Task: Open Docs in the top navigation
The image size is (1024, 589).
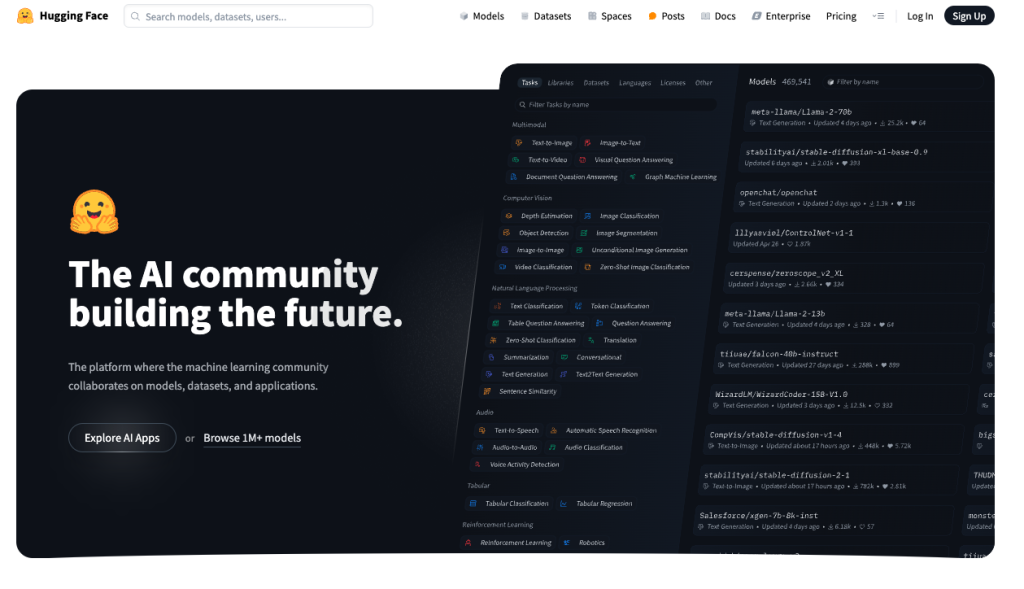Action: [718, 16]
